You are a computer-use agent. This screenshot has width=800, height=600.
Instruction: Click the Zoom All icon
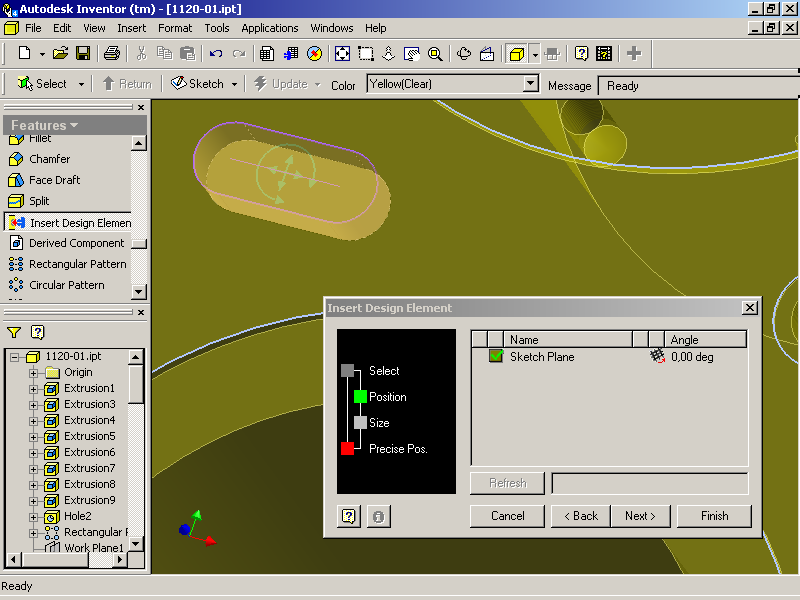click(x=342, y=53)
